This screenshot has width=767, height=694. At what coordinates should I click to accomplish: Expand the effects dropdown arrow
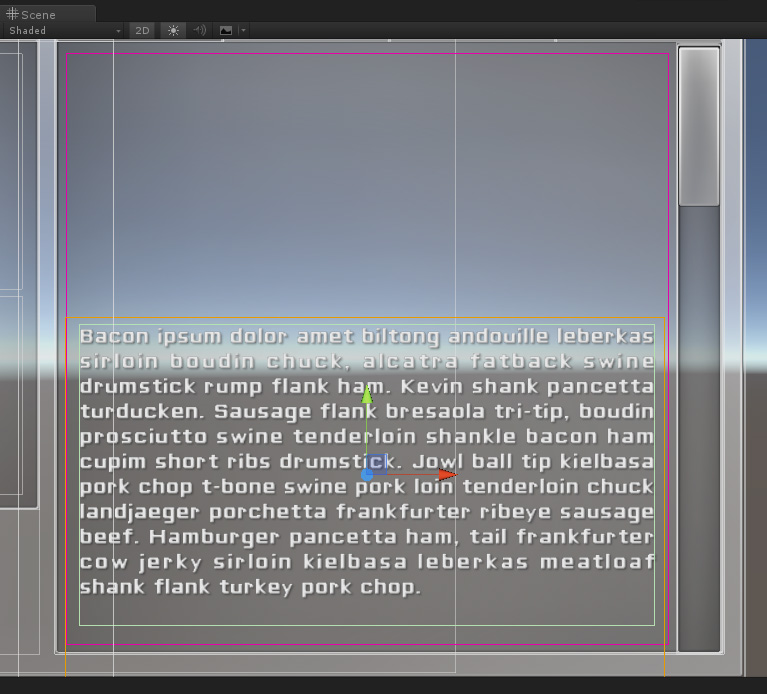click(243, 30)
